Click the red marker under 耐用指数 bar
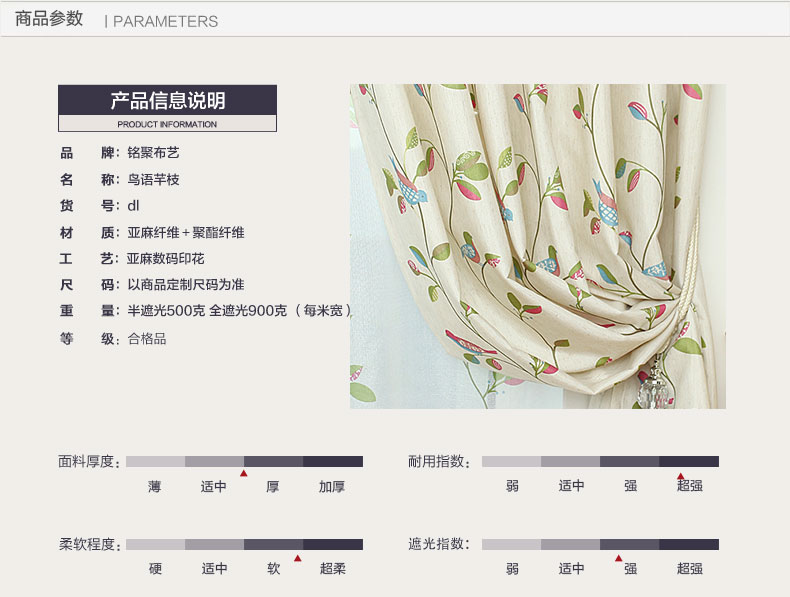The height and width of the screenshot is (597, 790). pyautogui.click(x=681, y=476)
